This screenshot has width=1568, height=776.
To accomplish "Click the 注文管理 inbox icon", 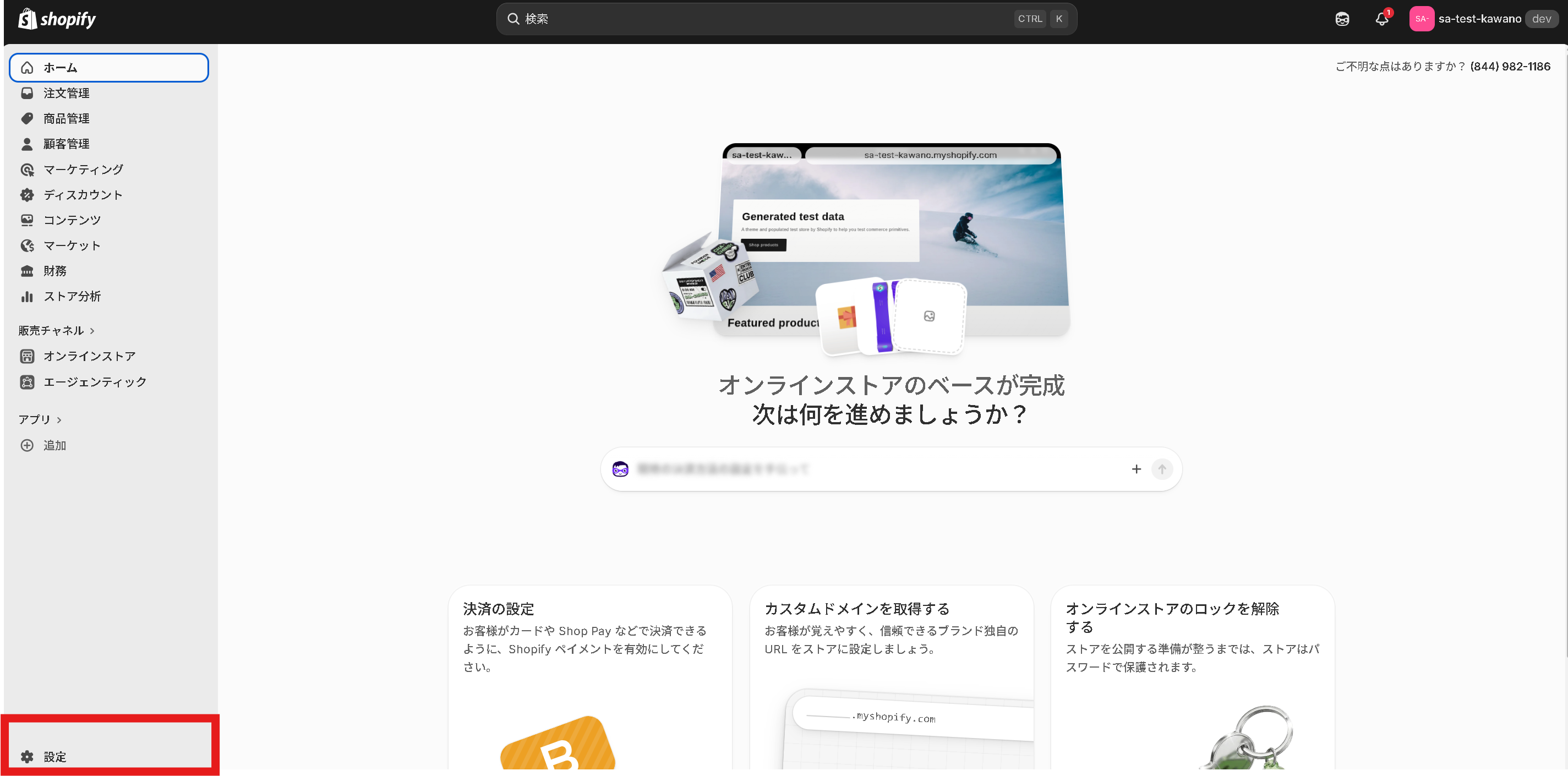I will pos(28,93).
